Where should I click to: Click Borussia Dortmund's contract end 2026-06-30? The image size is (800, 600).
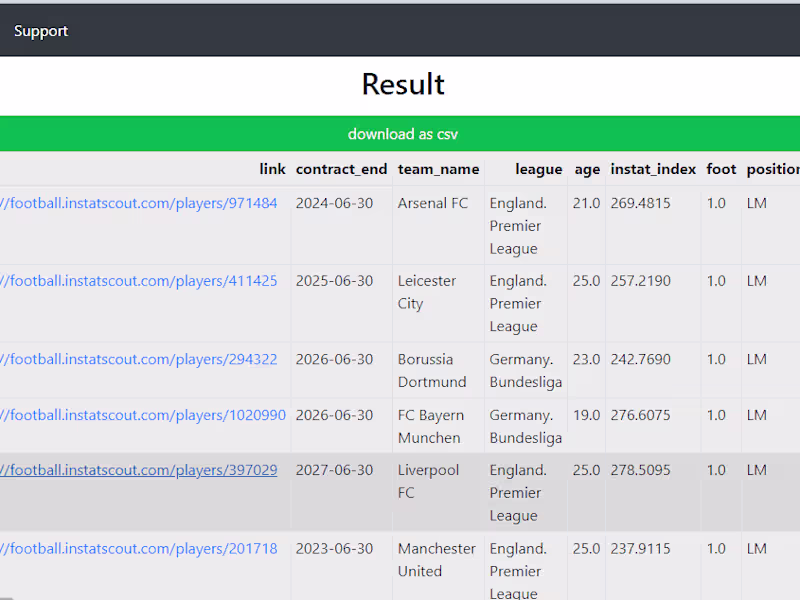(334, 359)
